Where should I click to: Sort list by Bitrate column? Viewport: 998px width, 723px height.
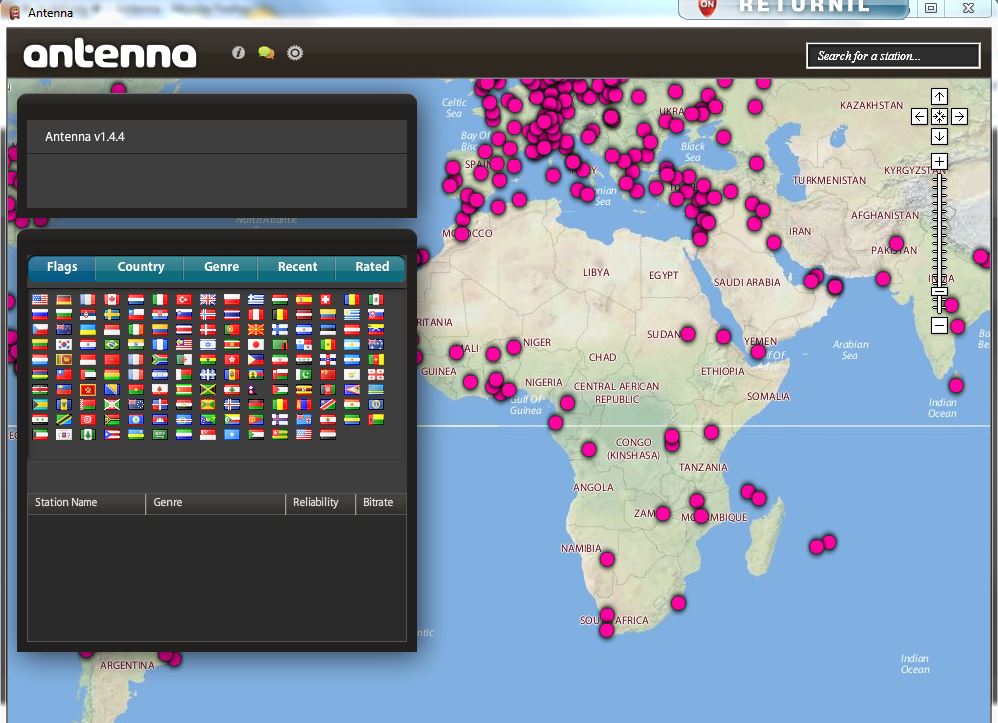[381, 503]
